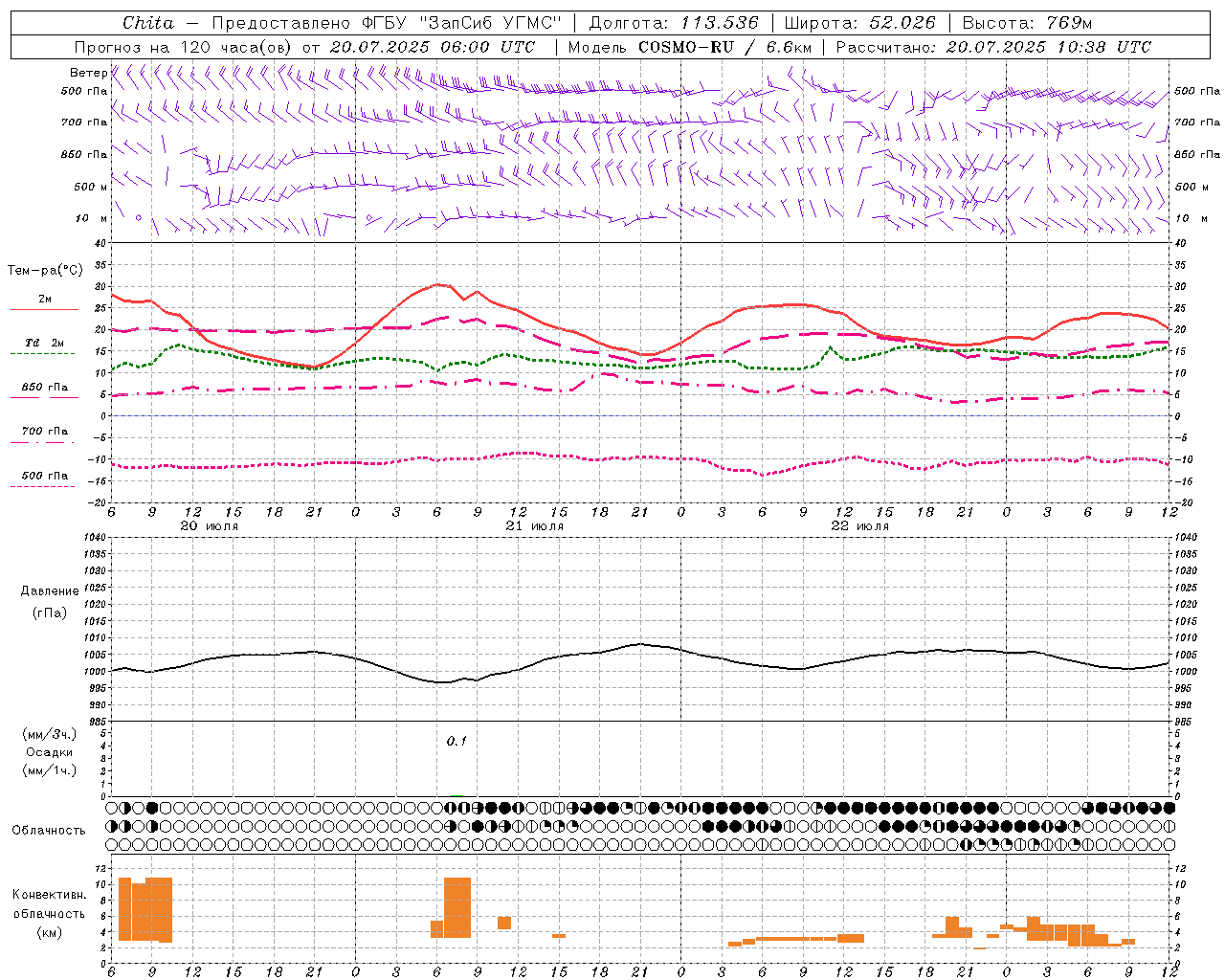
Task: Click the "Осадки" precipitation label
Action: pyautogui.click(x=50, y=752)
